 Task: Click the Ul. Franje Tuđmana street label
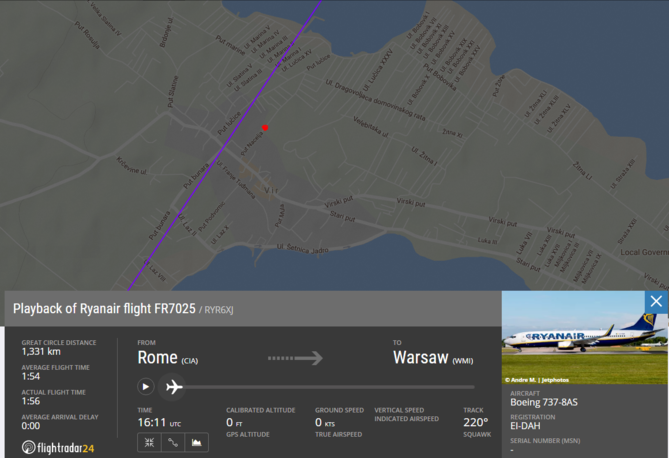click(236, 180)
